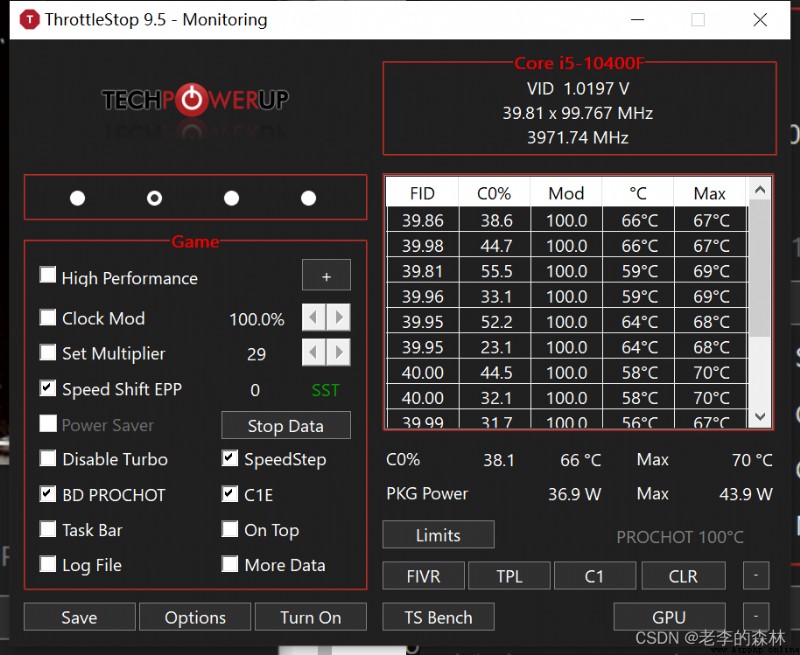Click the minus button next to GPU

pos(756,616)
